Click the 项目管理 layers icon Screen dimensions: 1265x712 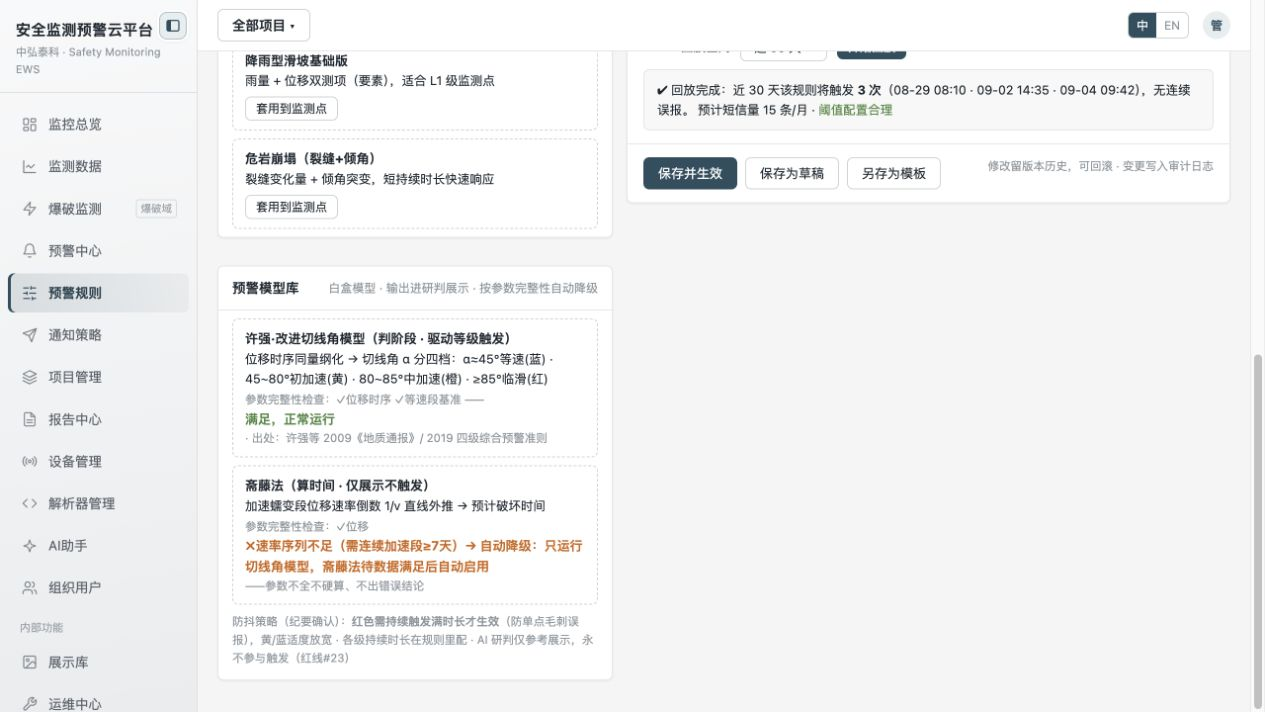30,377
